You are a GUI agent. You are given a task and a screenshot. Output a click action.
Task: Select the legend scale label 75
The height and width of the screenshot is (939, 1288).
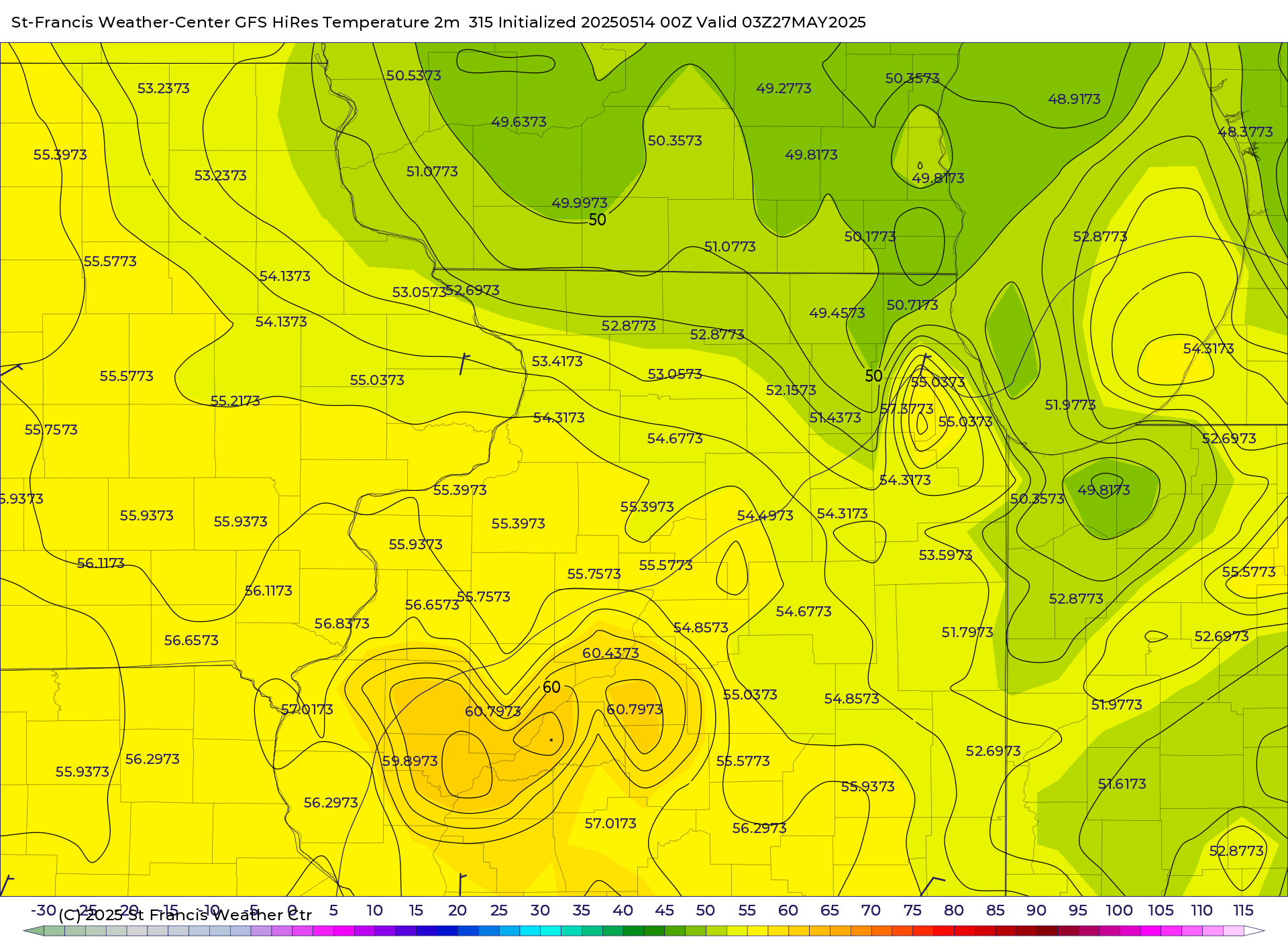(x=912, y=910)
